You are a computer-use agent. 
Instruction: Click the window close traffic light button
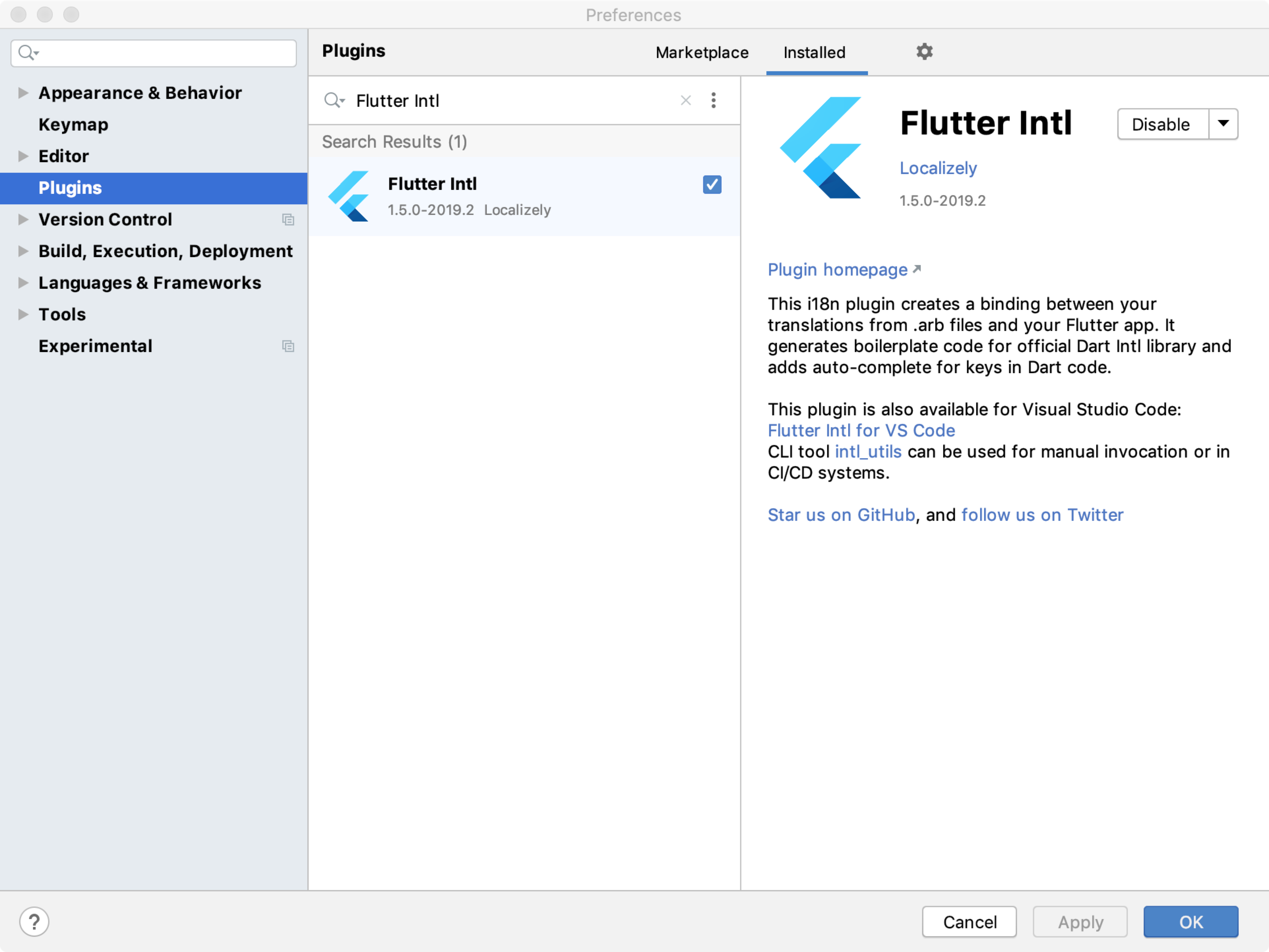pos(18,14)
